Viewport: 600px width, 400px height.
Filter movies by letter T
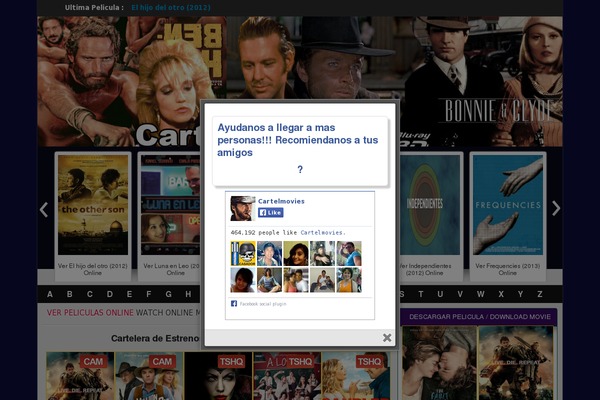[421, 294]
